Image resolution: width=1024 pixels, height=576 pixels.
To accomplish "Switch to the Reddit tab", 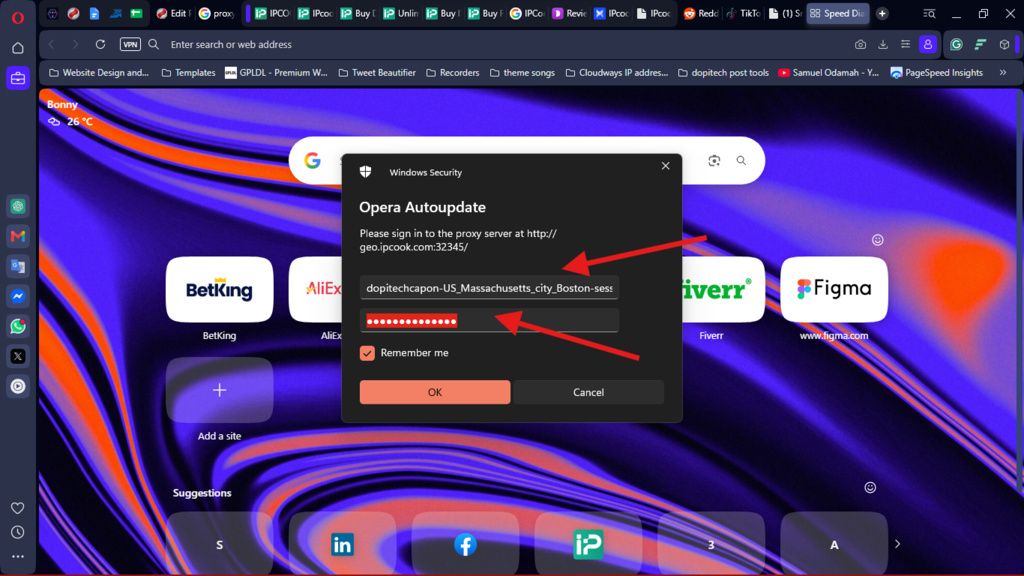I will pos(700,13).
